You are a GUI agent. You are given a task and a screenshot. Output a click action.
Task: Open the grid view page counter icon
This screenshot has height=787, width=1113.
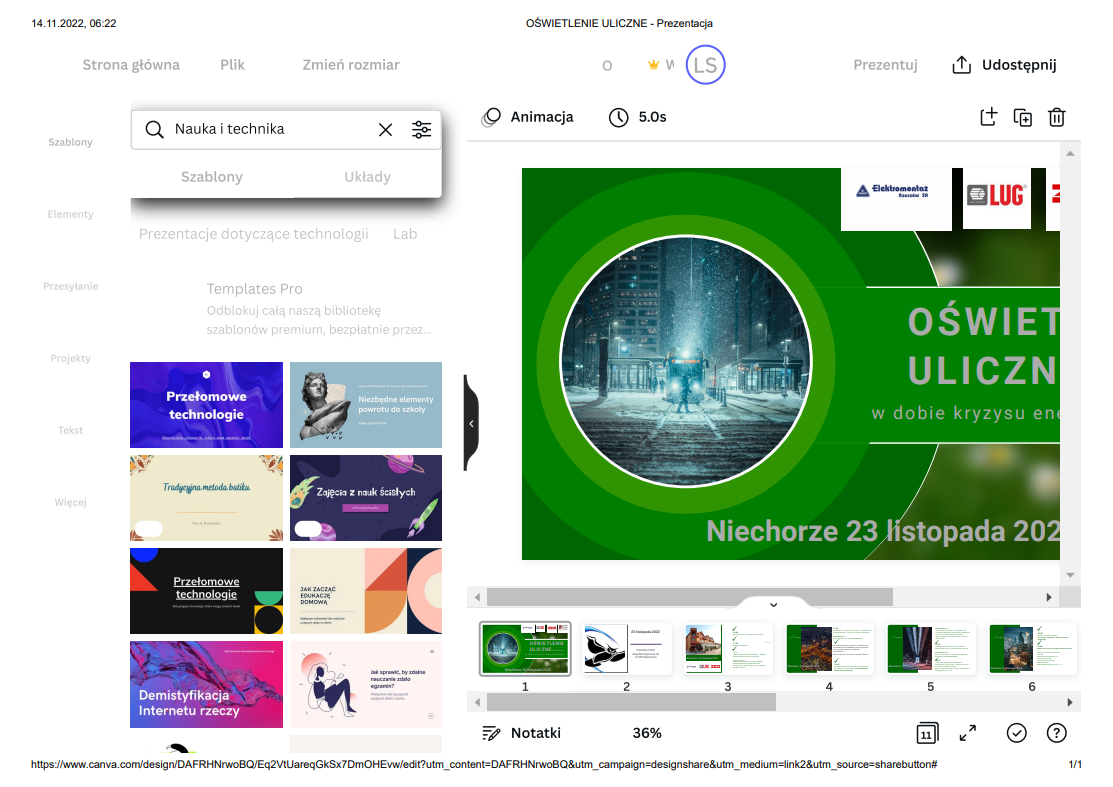[926, 733]
